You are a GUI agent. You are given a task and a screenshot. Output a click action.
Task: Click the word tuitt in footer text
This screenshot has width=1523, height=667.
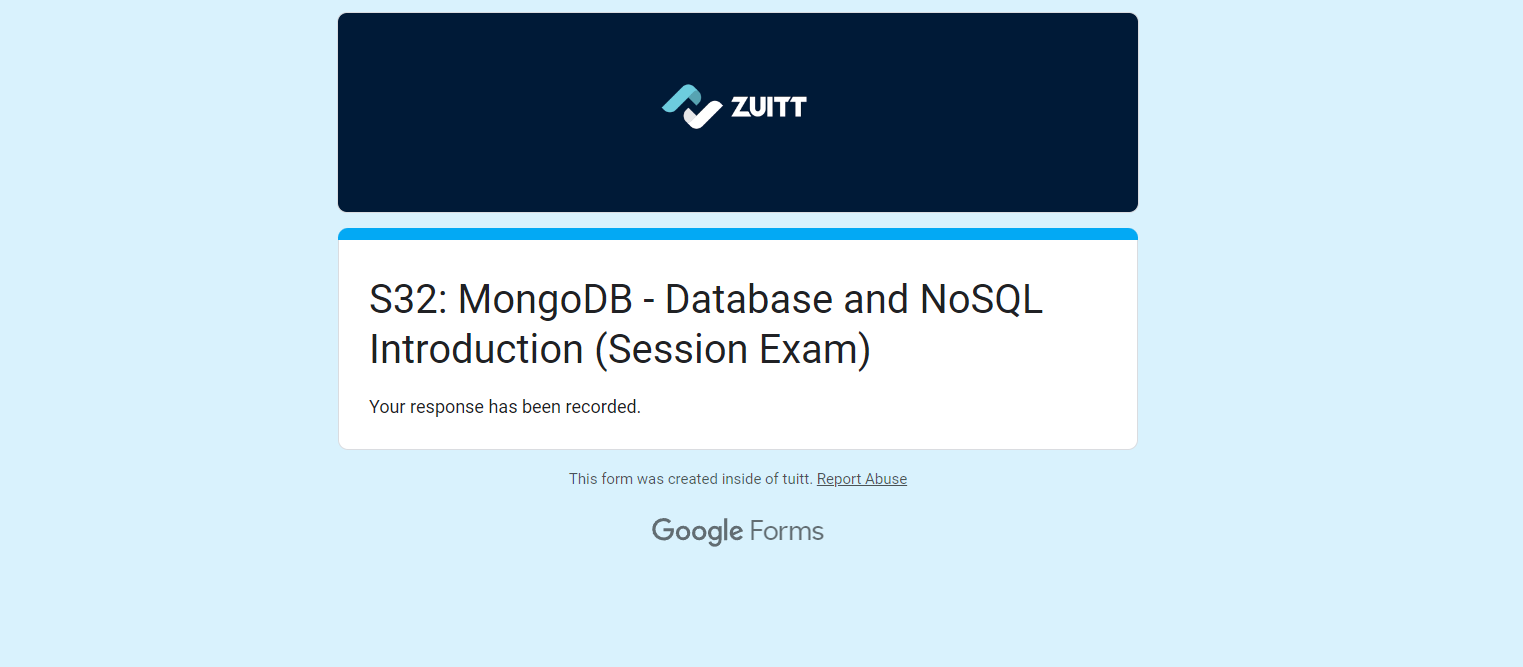point(796,479)
